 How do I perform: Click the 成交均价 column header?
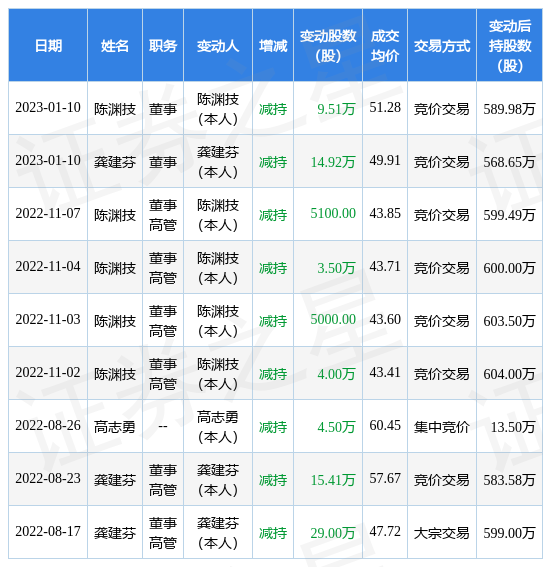[385, 46]
